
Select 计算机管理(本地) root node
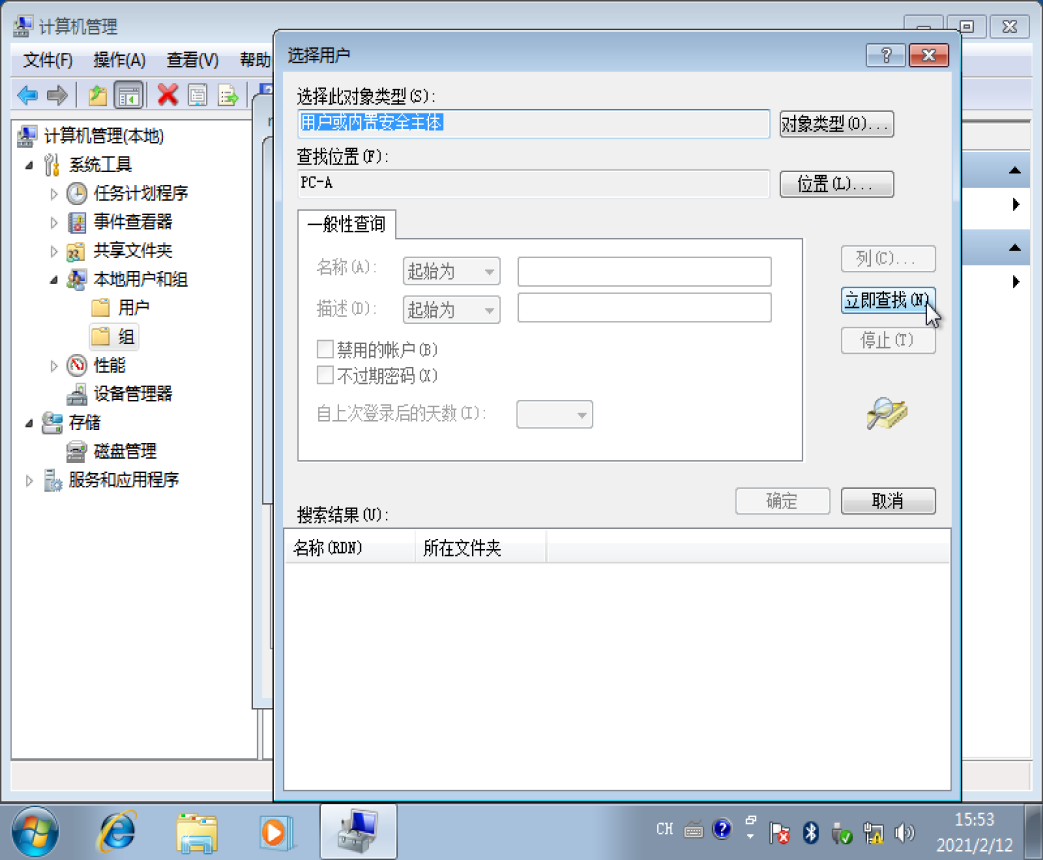[x=103, y=136]
